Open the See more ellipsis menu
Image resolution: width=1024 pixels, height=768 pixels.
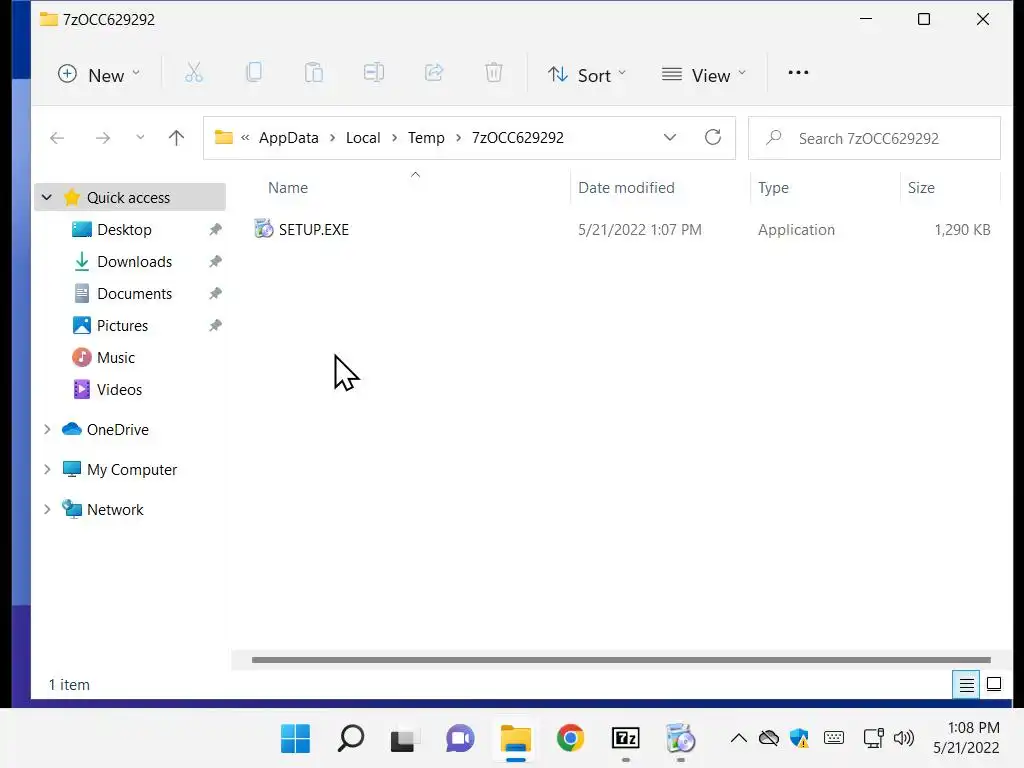[x=798, y=73]
